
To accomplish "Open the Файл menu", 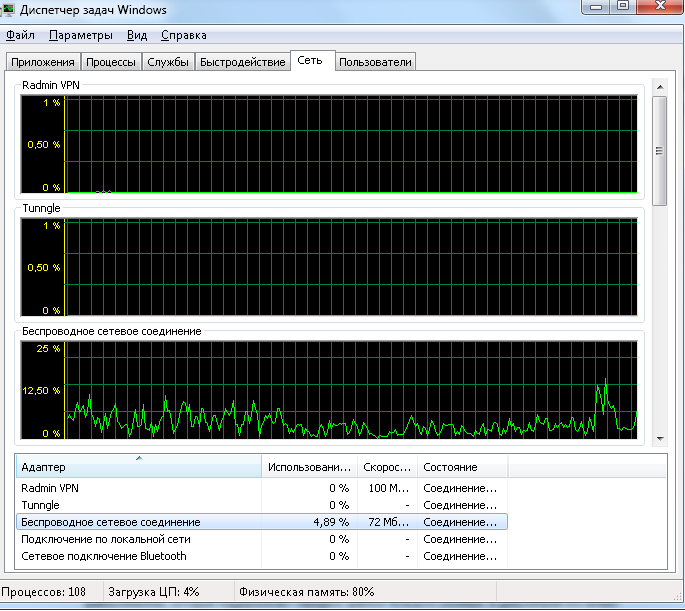I will click(x=20, y=35).
